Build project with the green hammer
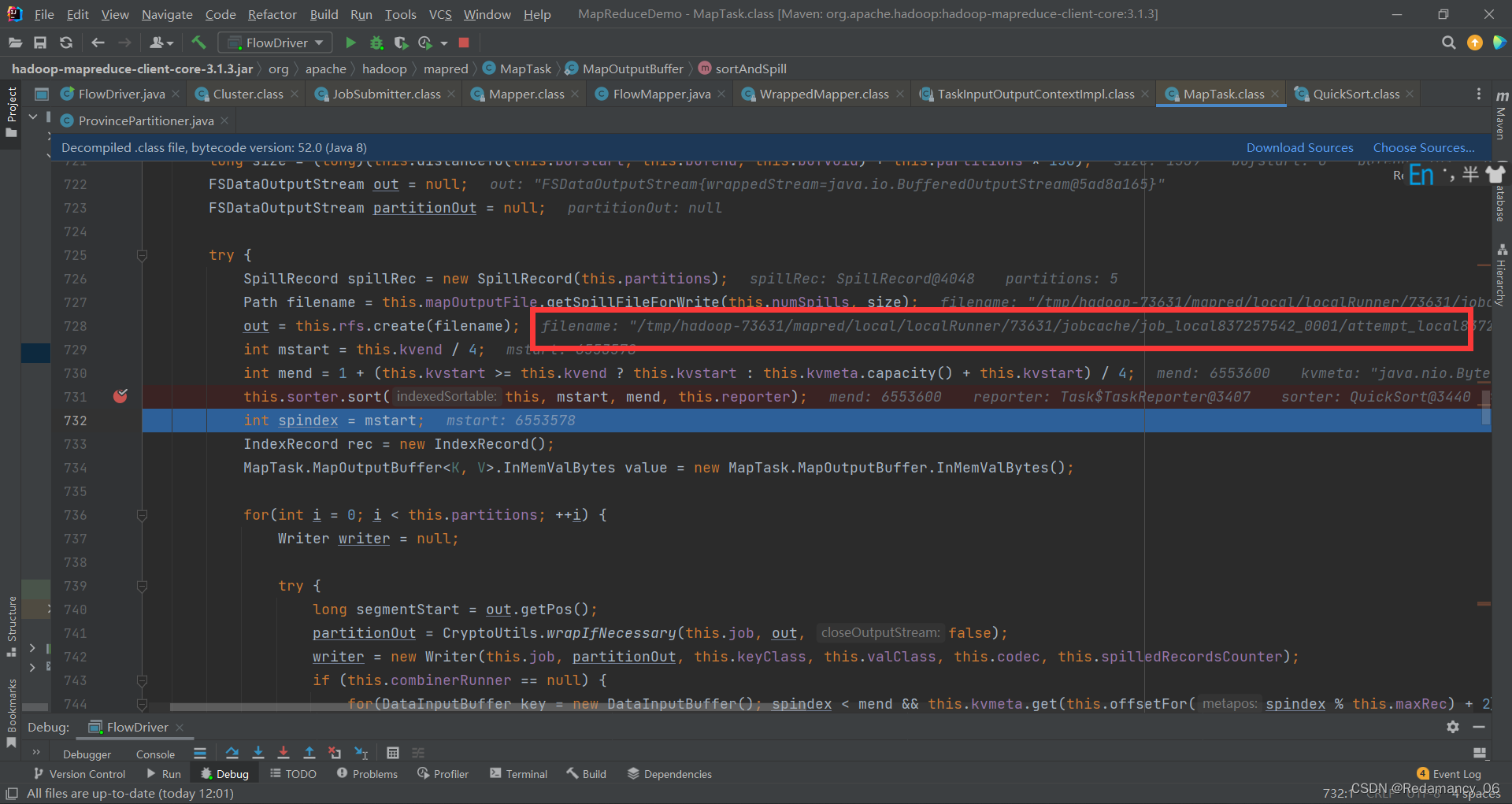1512x804 pixels. 198,43
